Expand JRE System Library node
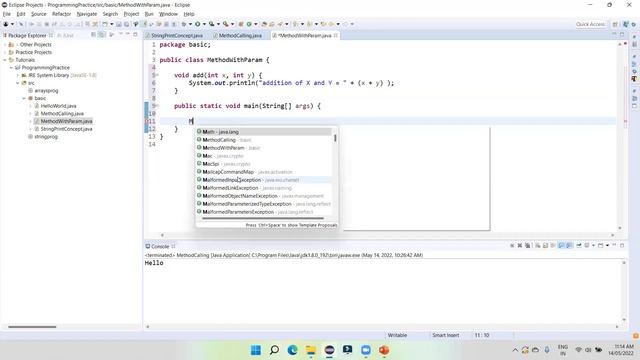Image resolution: width=640 pixels, height=360 pixels. pos(18,76)
